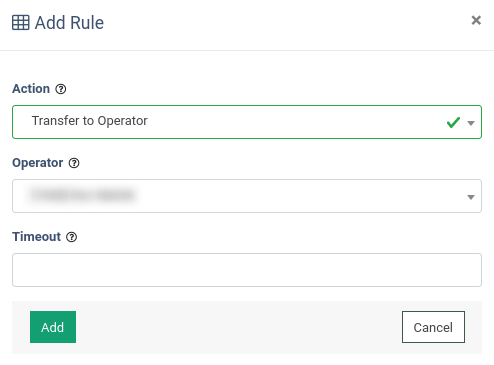Click the blank dialog header next to the title
Screen dimensions: 494x365
287,23
